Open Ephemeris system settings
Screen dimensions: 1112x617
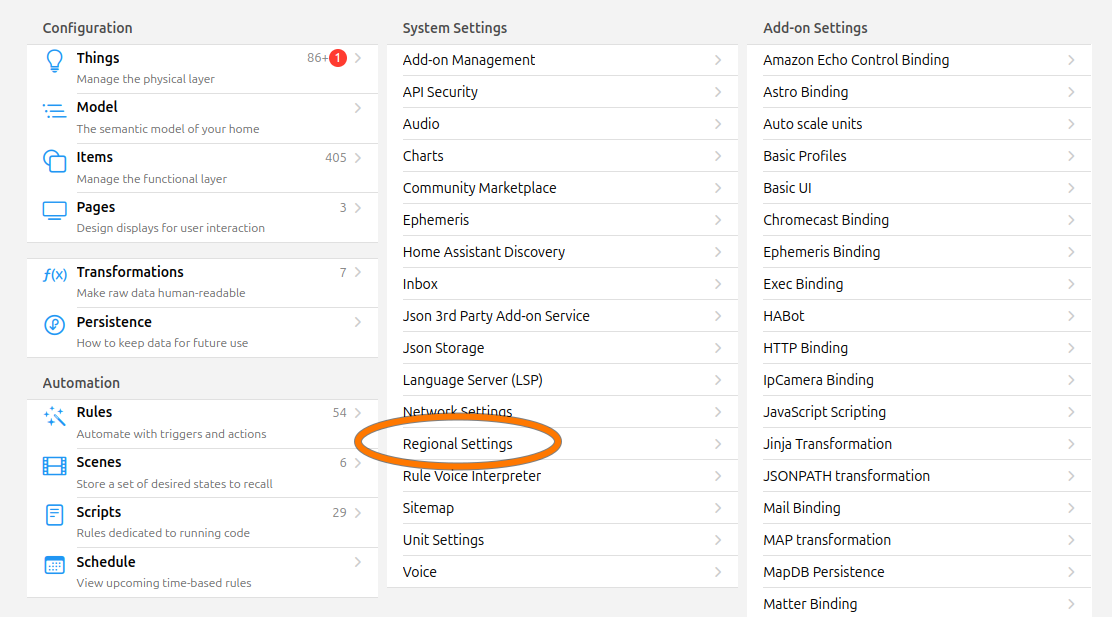click(x=562, y=220)
